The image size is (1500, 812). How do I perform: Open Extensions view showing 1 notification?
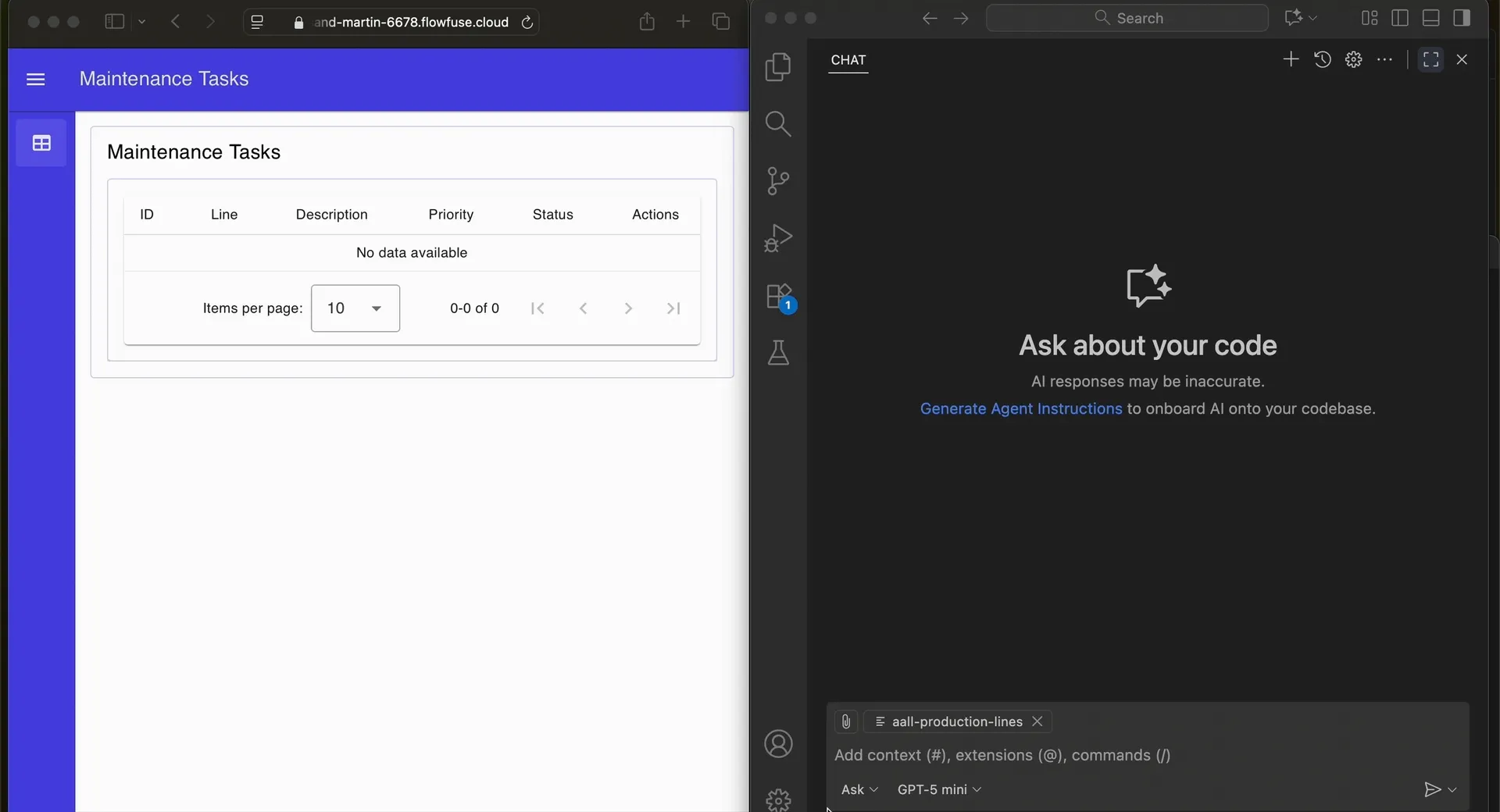click(x=778, y=297)
